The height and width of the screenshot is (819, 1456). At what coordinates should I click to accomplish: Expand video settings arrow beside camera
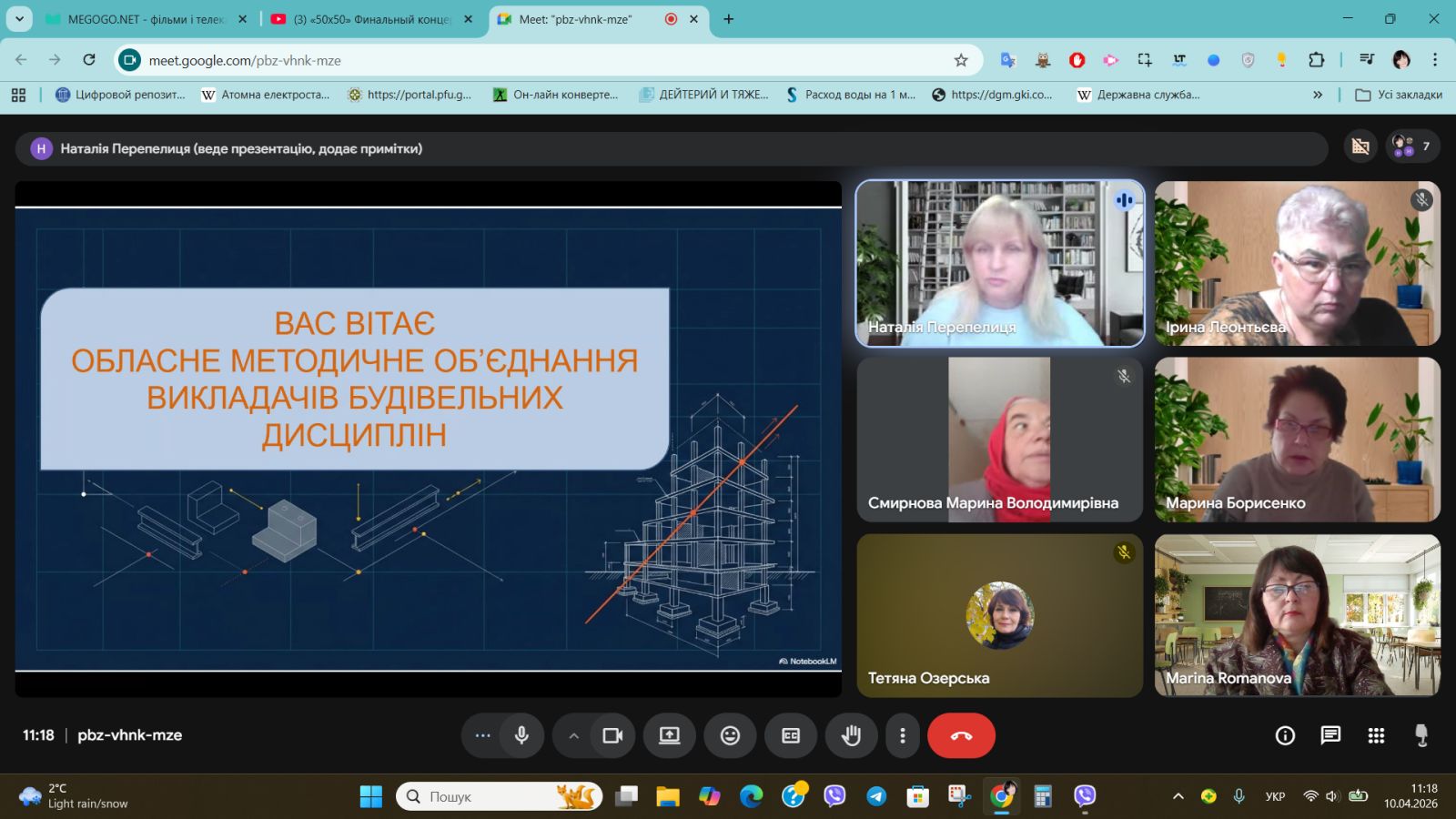[x=573, y=735]
